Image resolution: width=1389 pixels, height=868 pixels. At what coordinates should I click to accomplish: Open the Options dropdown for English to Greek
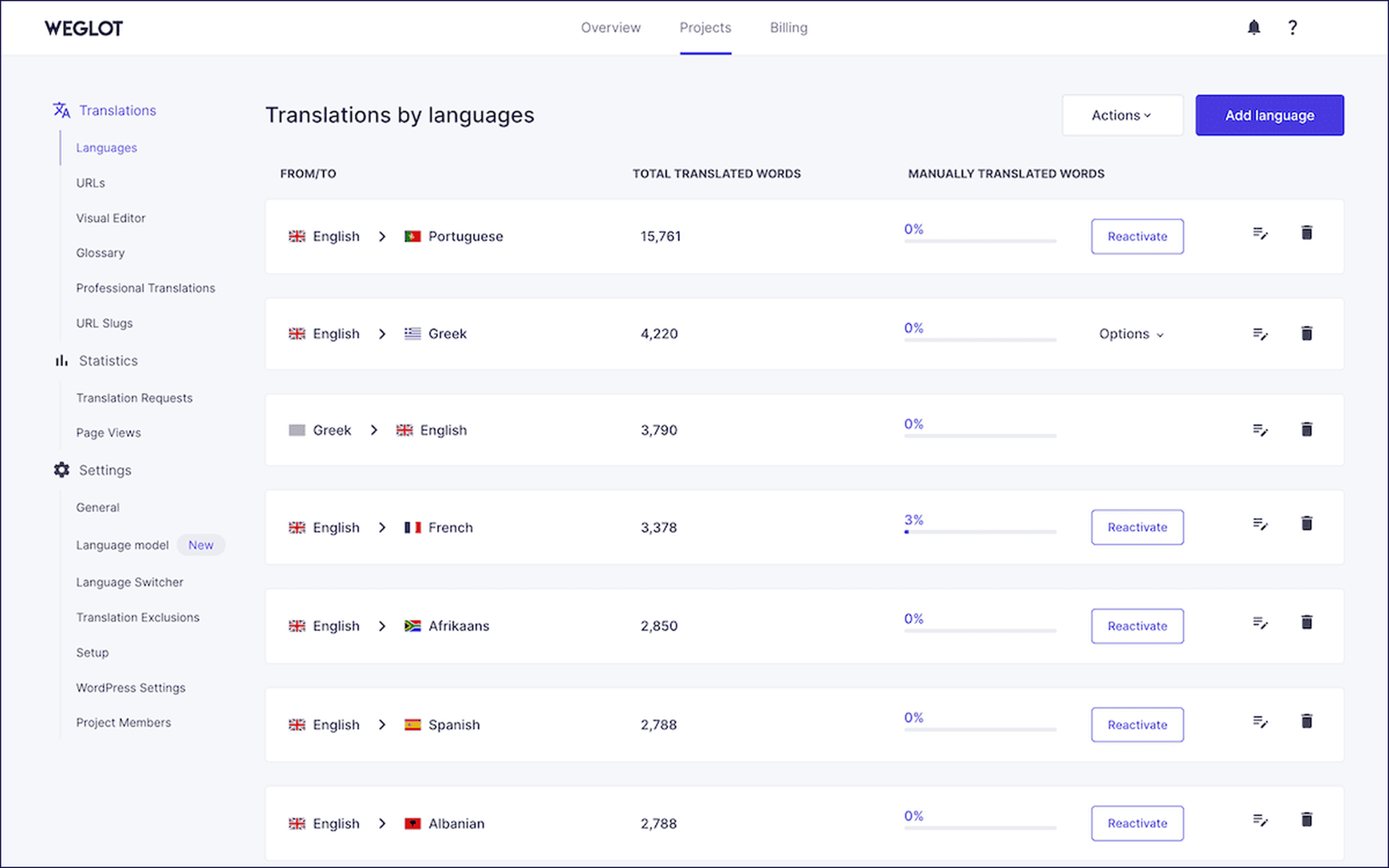[1130, 334]
